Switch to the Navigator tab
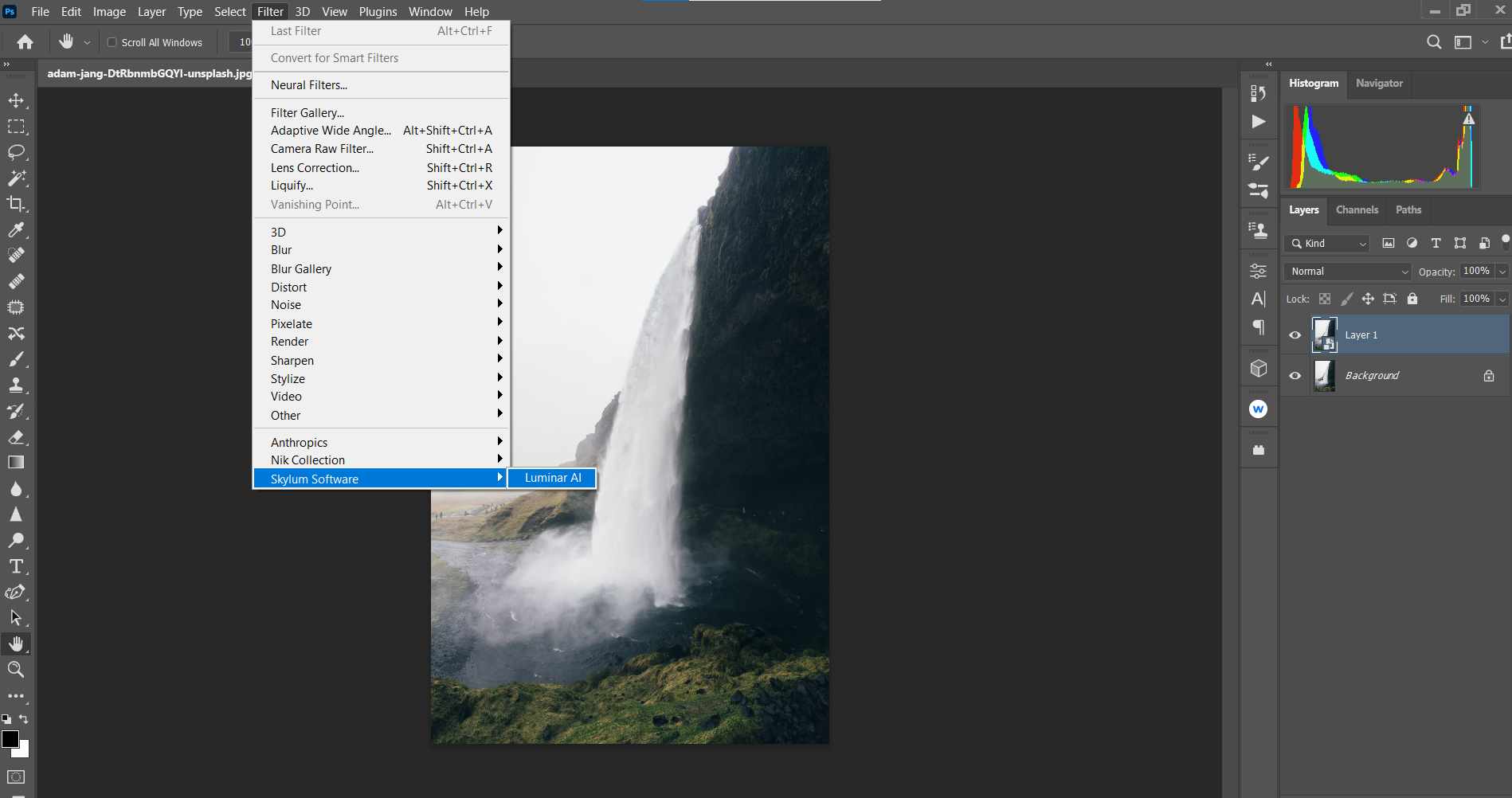 pyautogui.click(x=1379, y=84)
